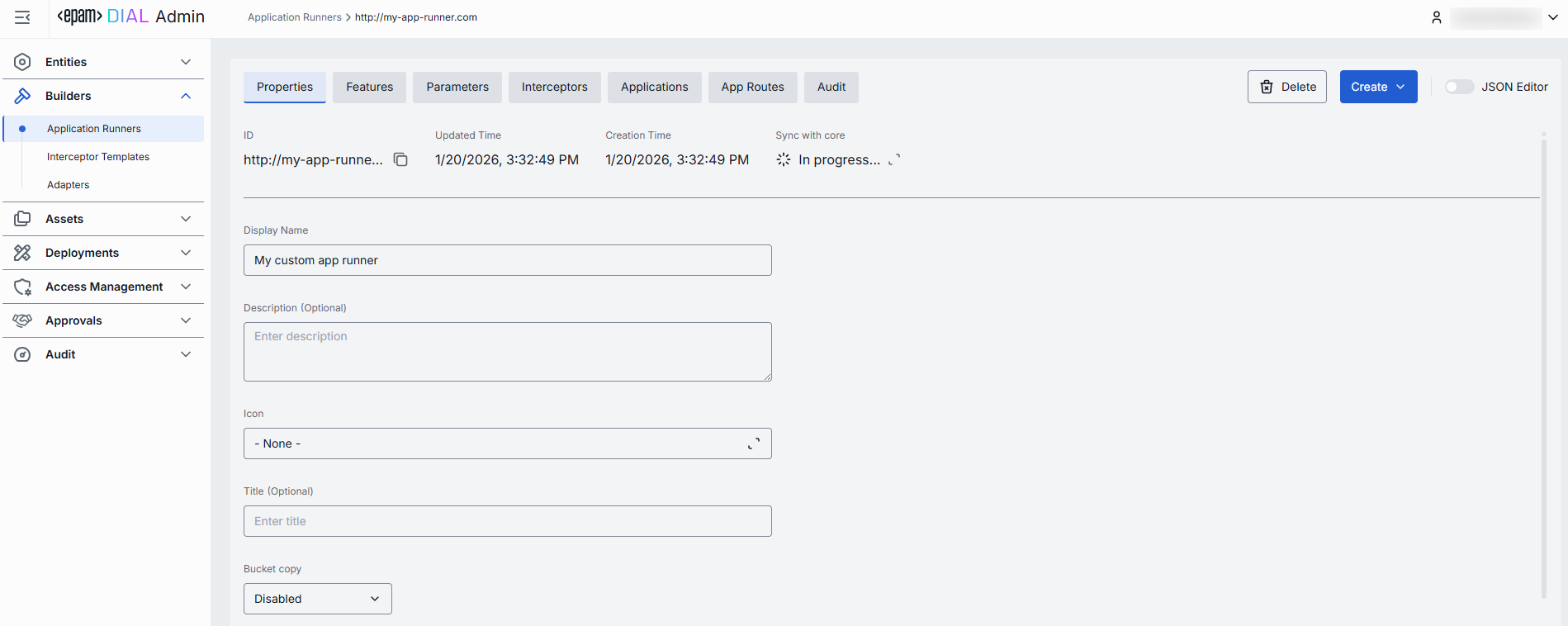This screenshot has height=626, width=1568.
Task: Click the Approvals handshake icon
Action: coord(22,320)
